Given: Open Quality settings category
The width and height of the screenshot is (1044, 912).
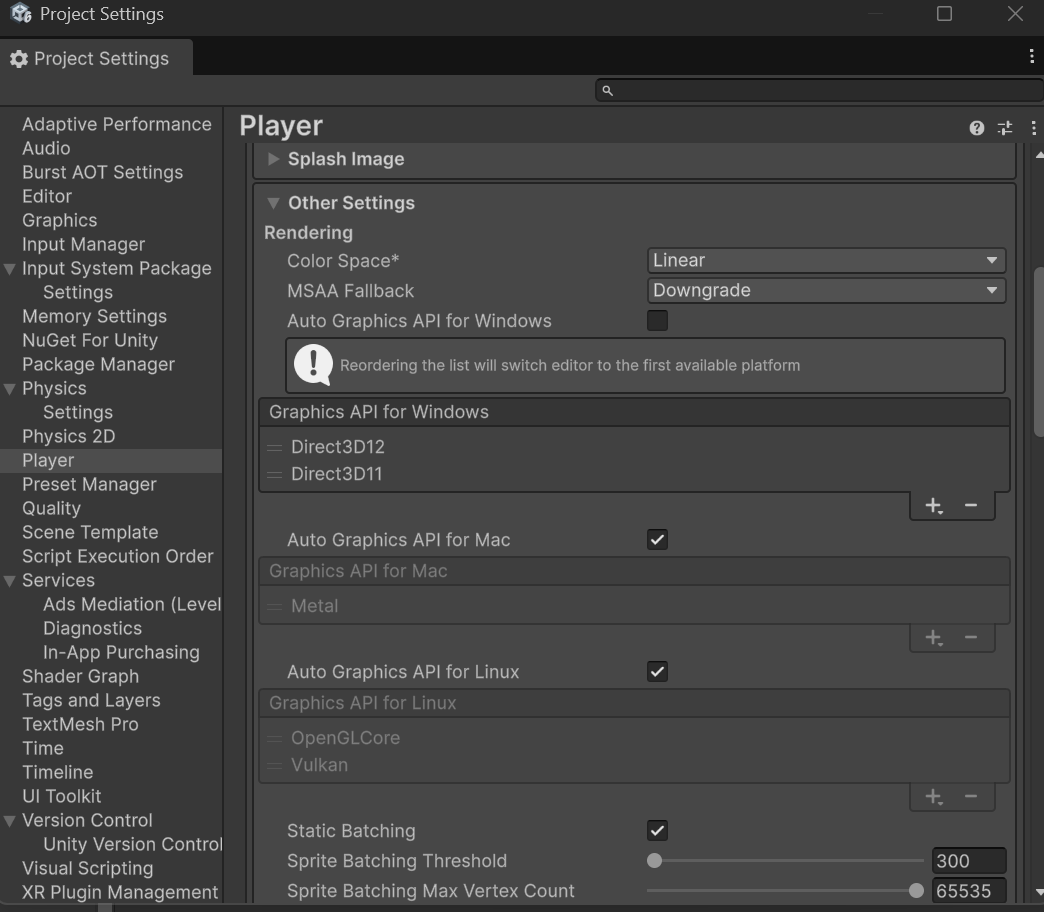Looking at the screenshot, I should 51,508.
